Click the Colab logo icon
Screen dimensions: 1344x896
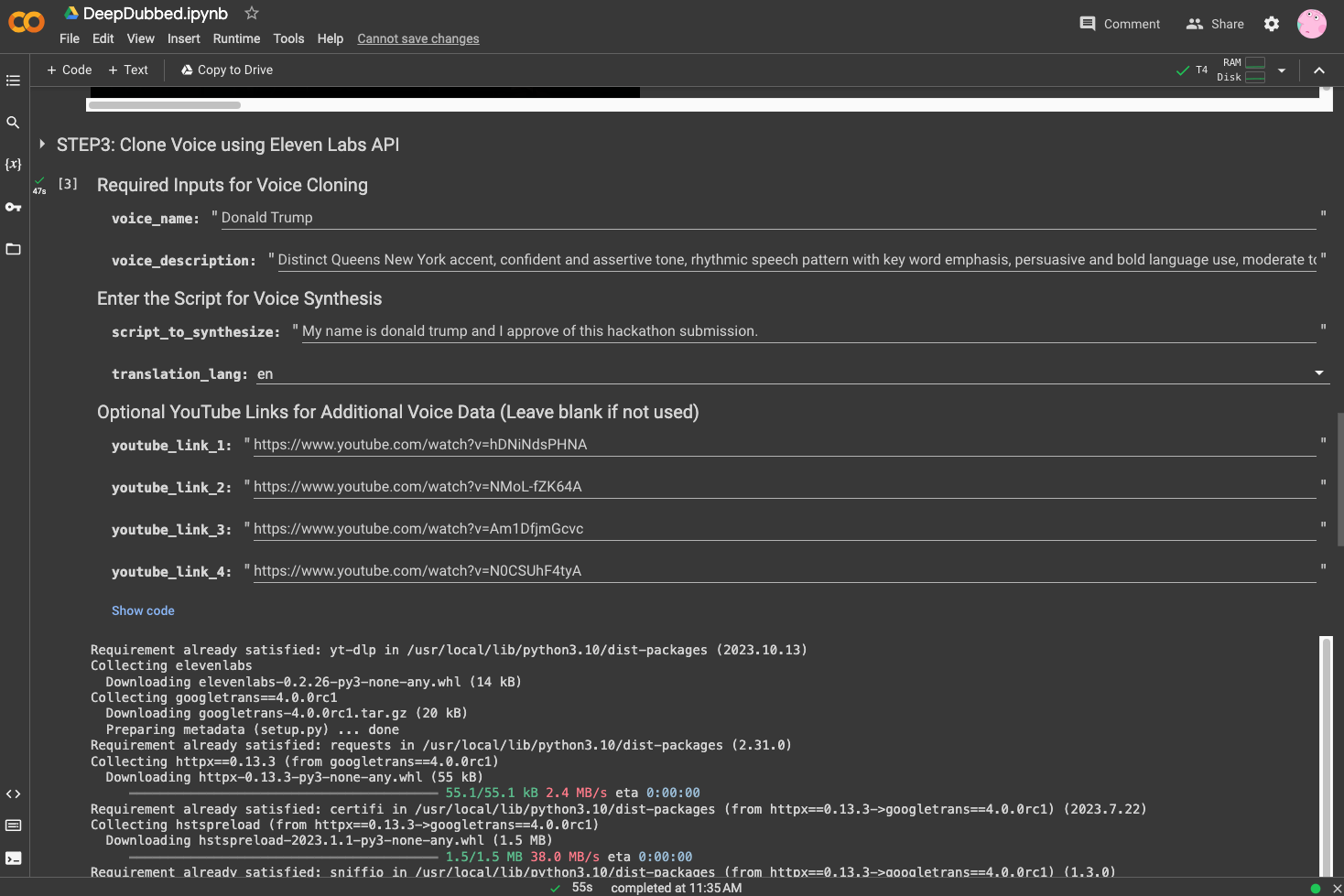[x=27, y=22]
